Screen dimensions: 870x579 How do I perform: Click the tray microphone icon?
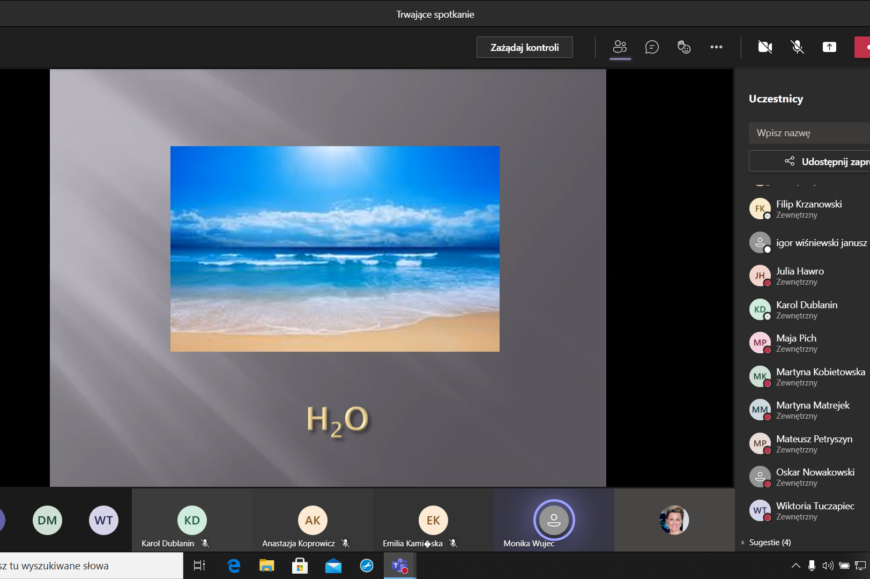(x=812, y=566)
